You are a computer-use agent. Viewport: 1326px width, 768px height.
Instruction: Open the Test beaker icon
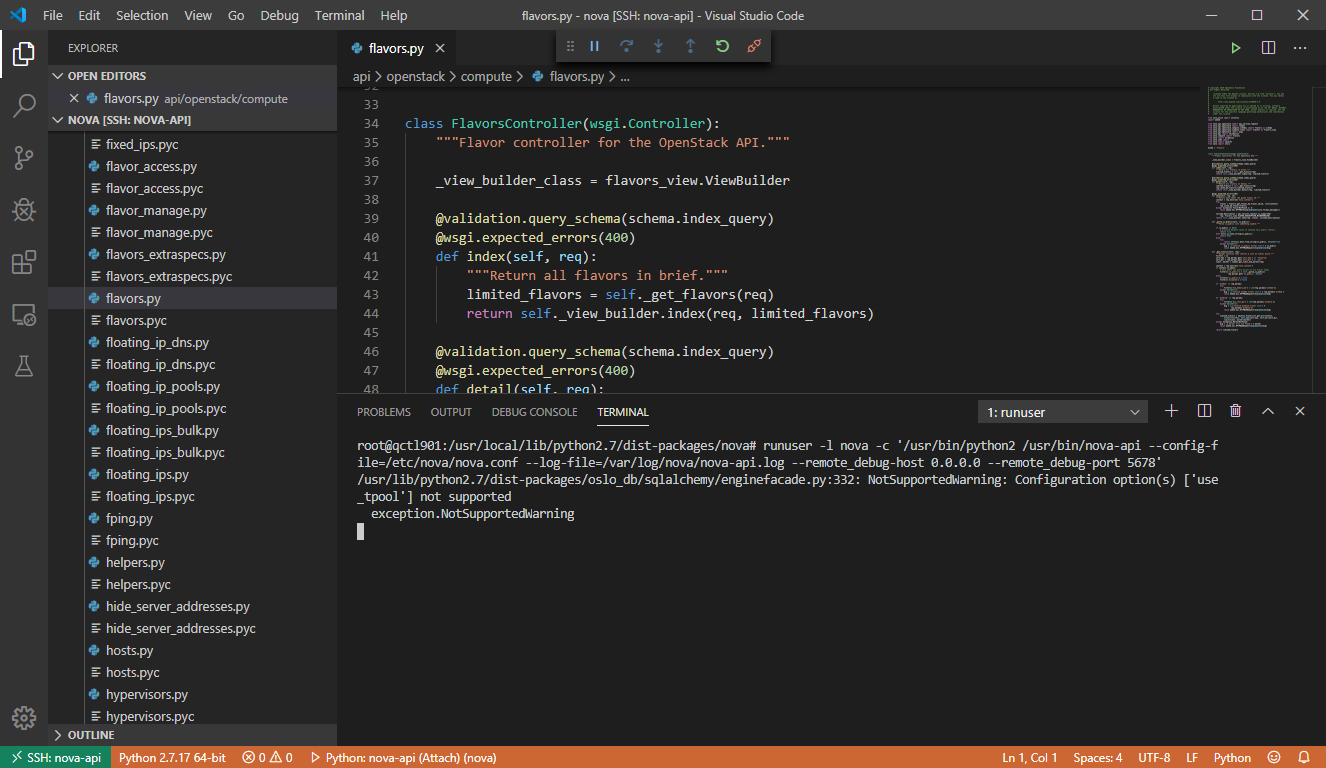24,366
